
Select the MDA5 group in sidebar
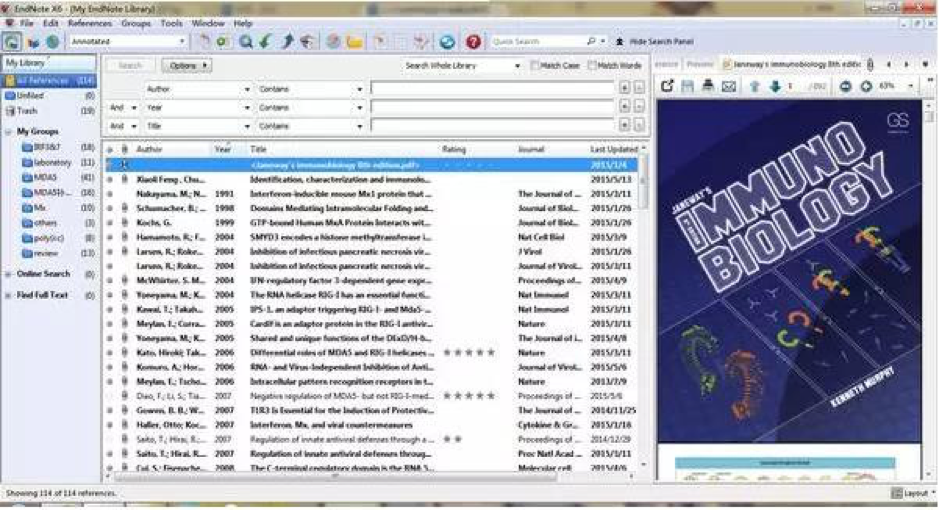pos(46,177)
